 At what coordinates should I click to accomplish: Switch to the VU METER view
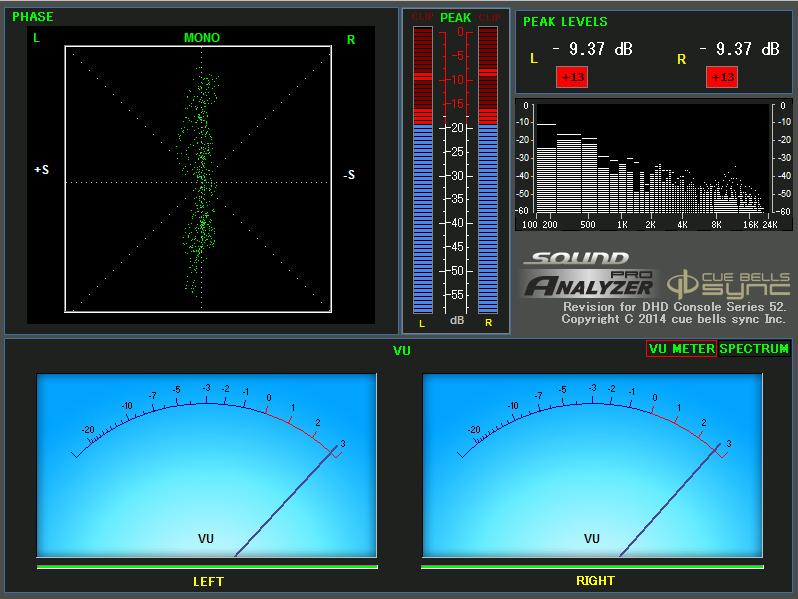(x=681, y=349)
